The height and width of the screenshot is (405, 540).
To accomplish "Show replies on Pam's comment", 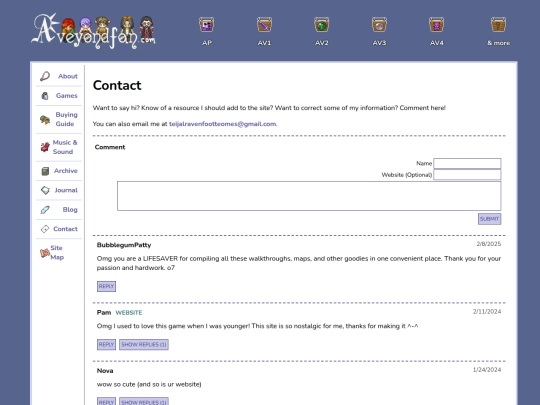I will pos(144,345).
